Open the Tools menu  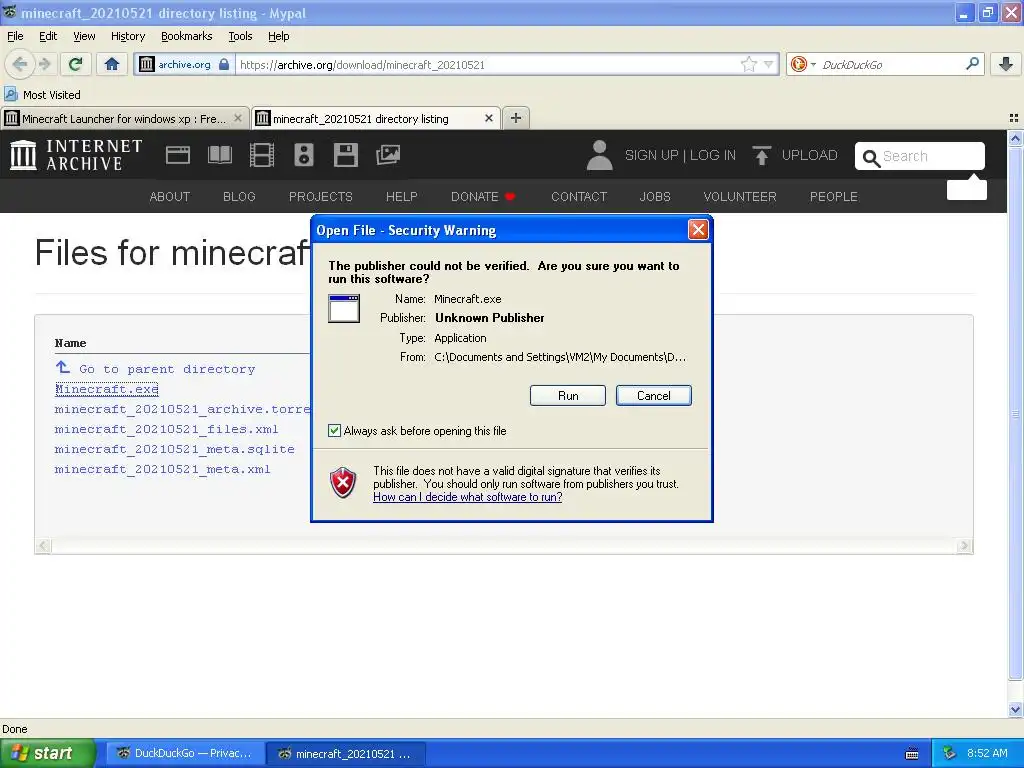[240, 36]
